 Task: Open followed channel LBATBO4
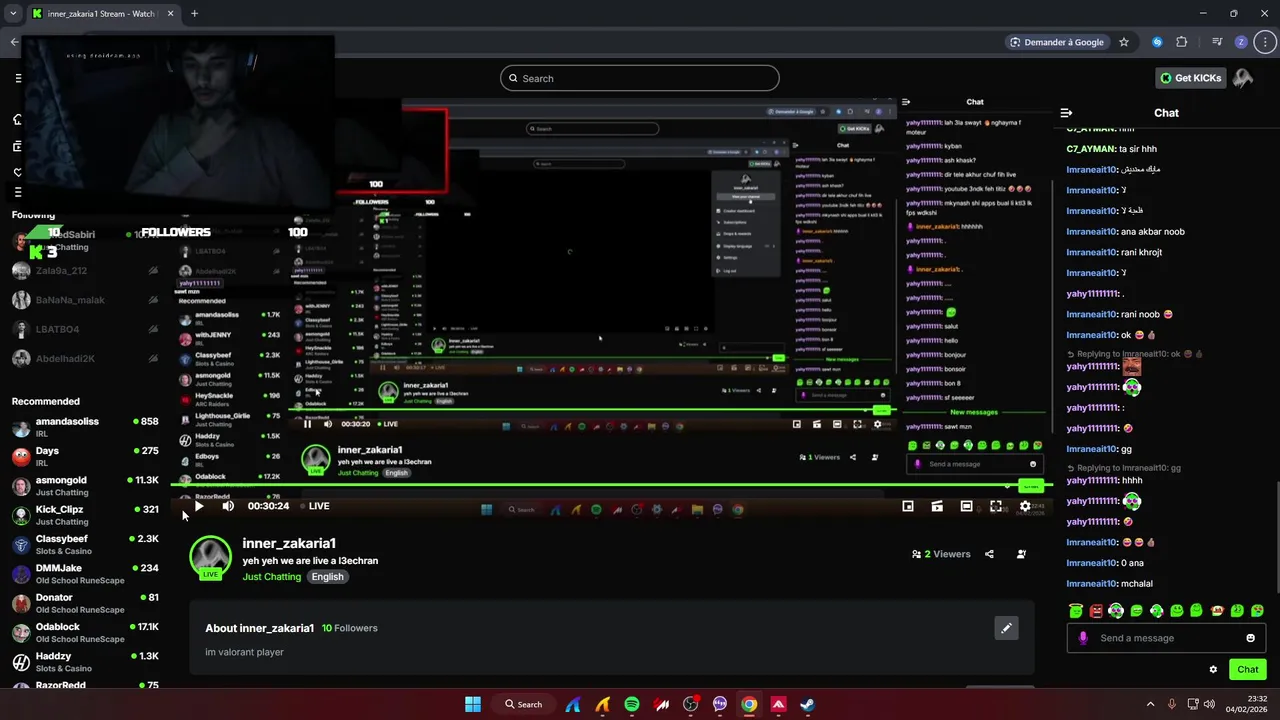click(x=85, y=329)
